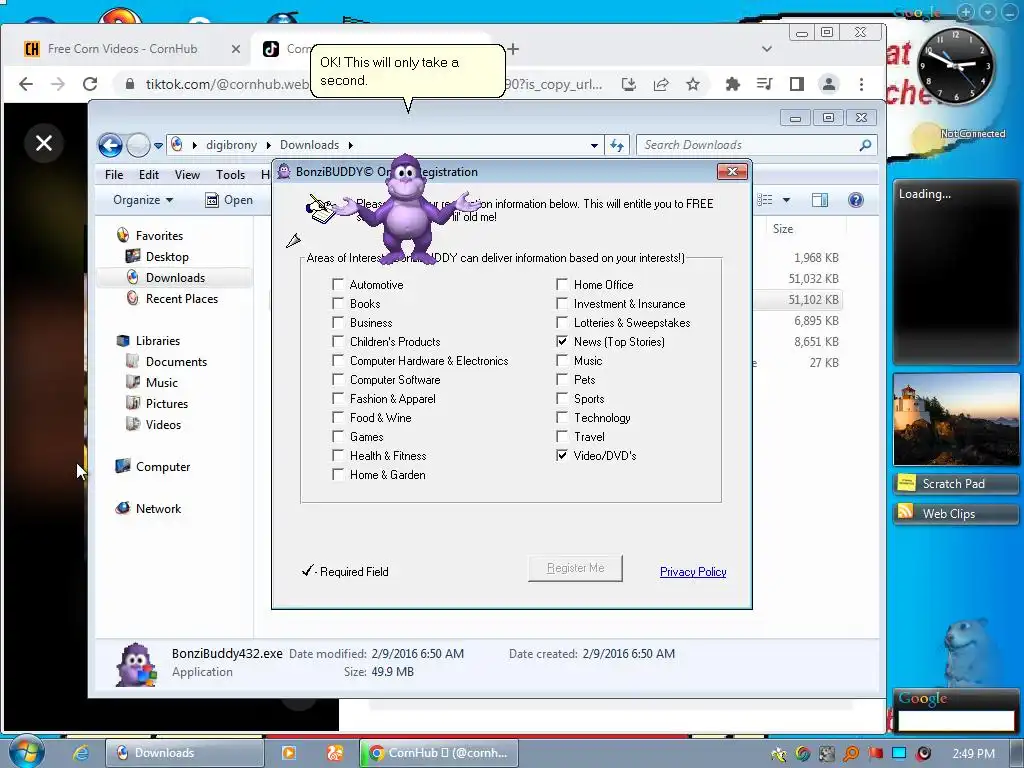Open the Edit menu in Explorer

pyautogui.click(x=149, y=174)
